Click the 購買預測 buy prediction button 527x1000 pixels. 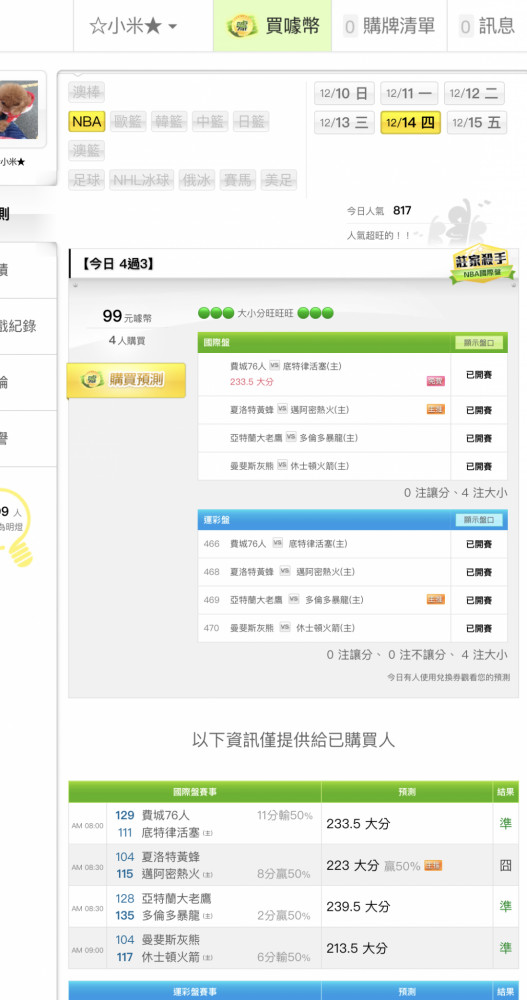[126, 381]
